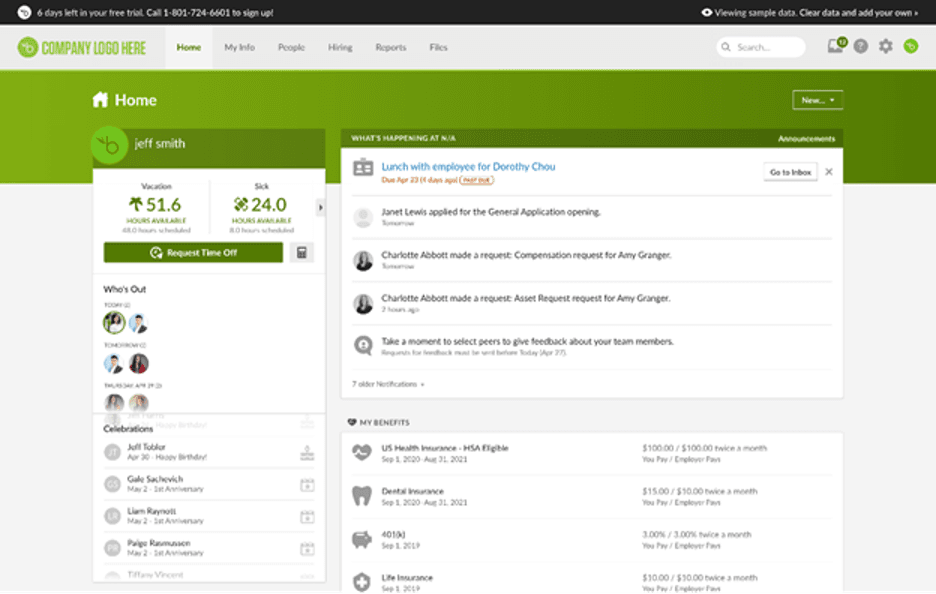
Task: Click the Go to Inbox button
Action: (789, 171)
